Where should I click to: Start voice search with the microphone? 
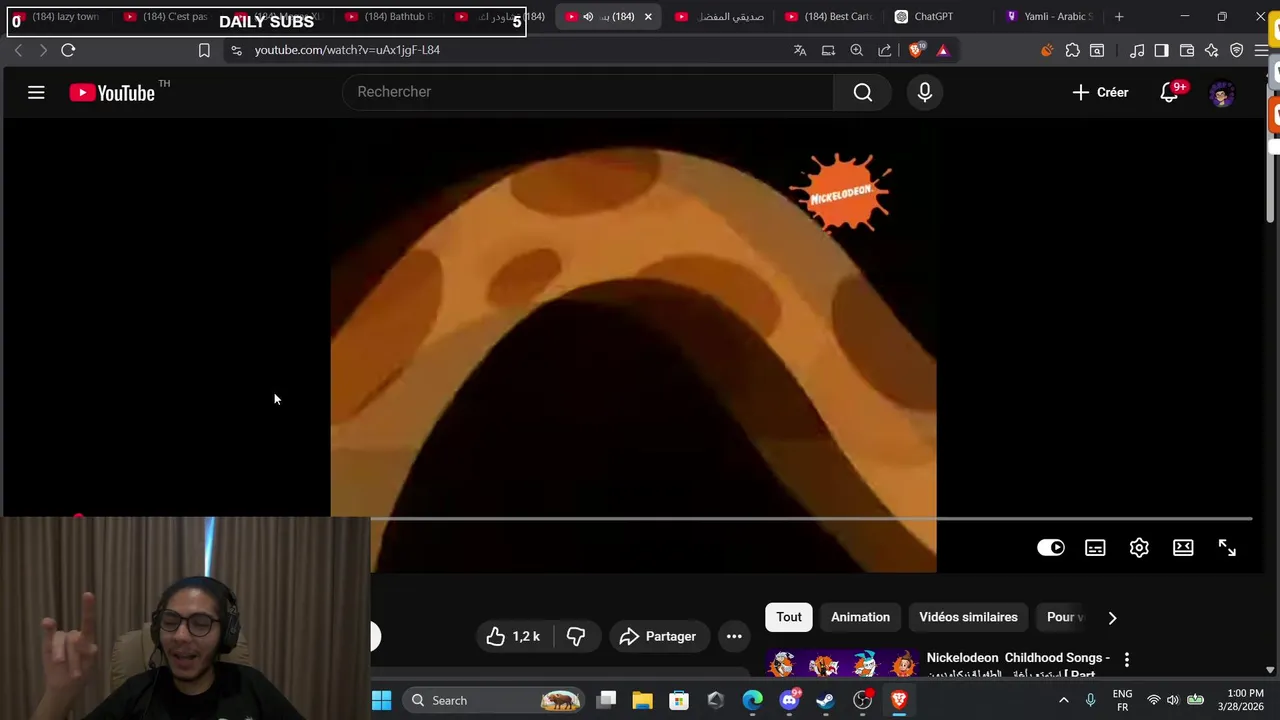tap(925, 92)
